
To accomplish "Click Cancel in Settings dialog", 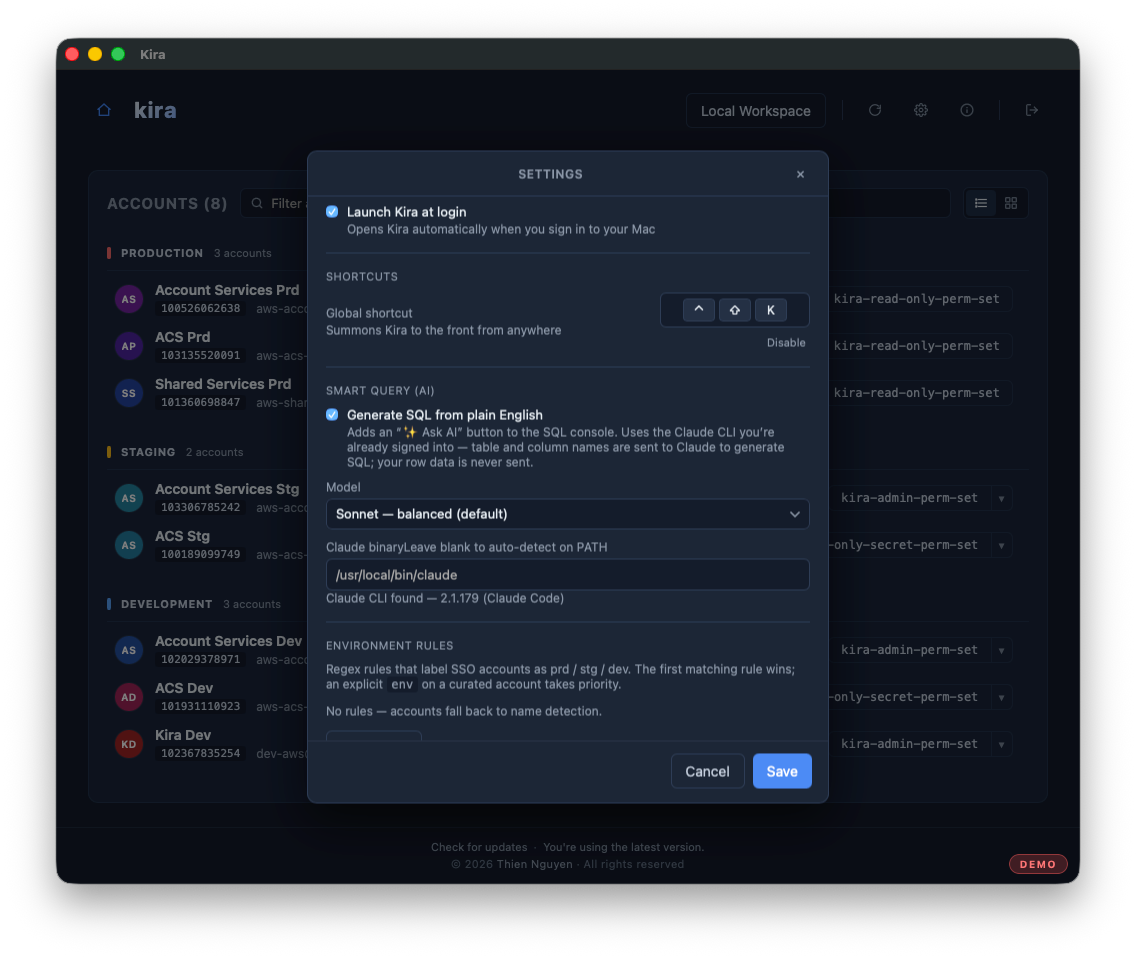I will pos(707,771).
